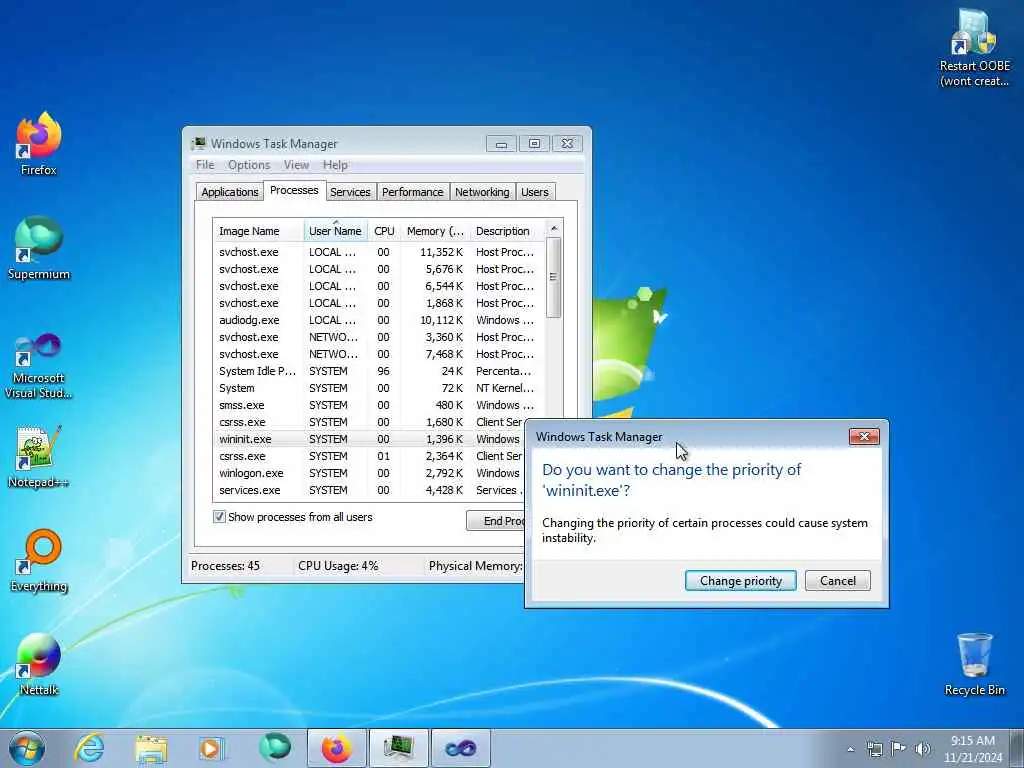1024x768 pixels.
Task: Switch to the Performance tab
Action: coord(412,192)
